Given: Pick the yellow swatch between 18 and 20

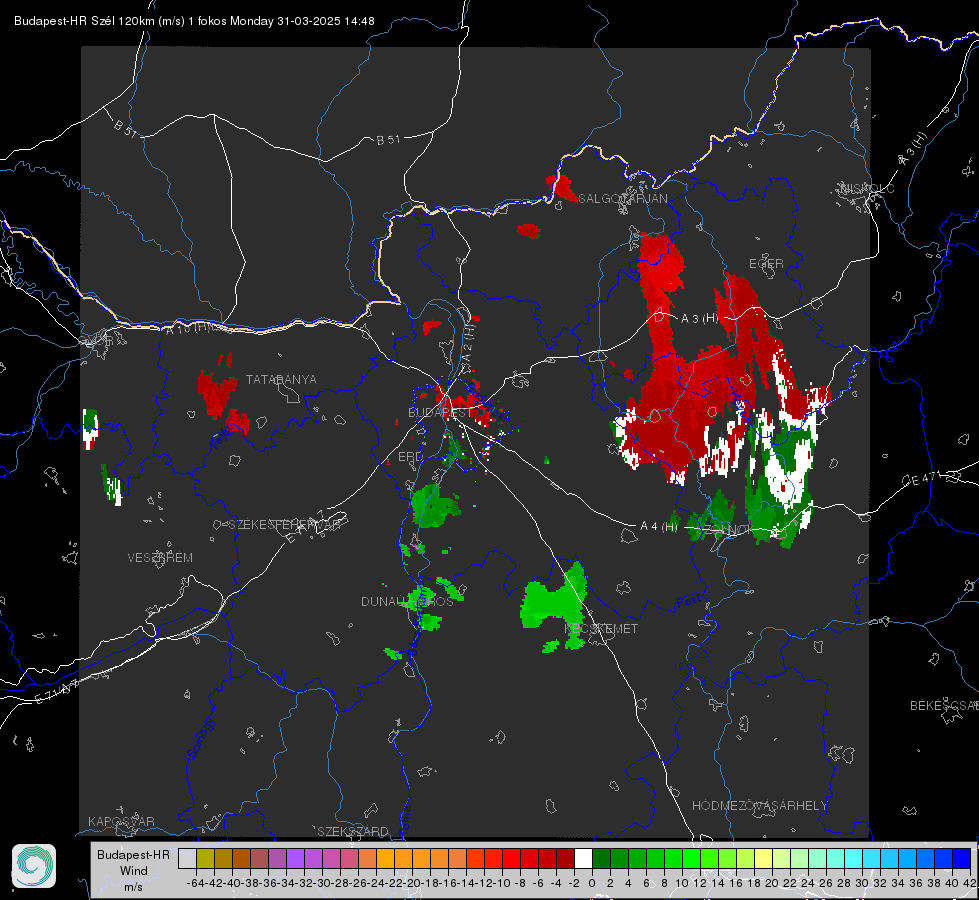Looking at the screenshot, I should coord(763,858).
